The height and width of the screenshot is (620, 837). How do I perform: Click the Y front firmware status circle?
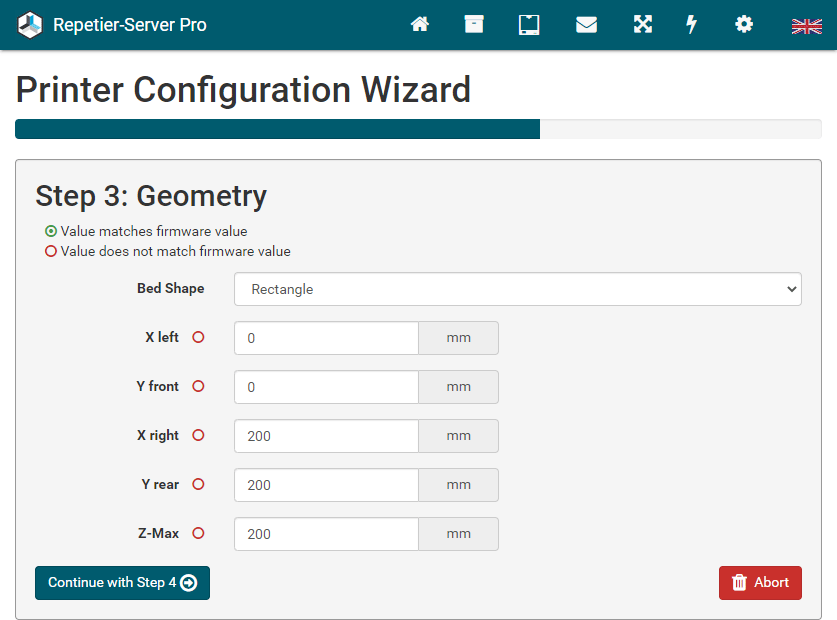pyautogui.click(x=198, y=387)
